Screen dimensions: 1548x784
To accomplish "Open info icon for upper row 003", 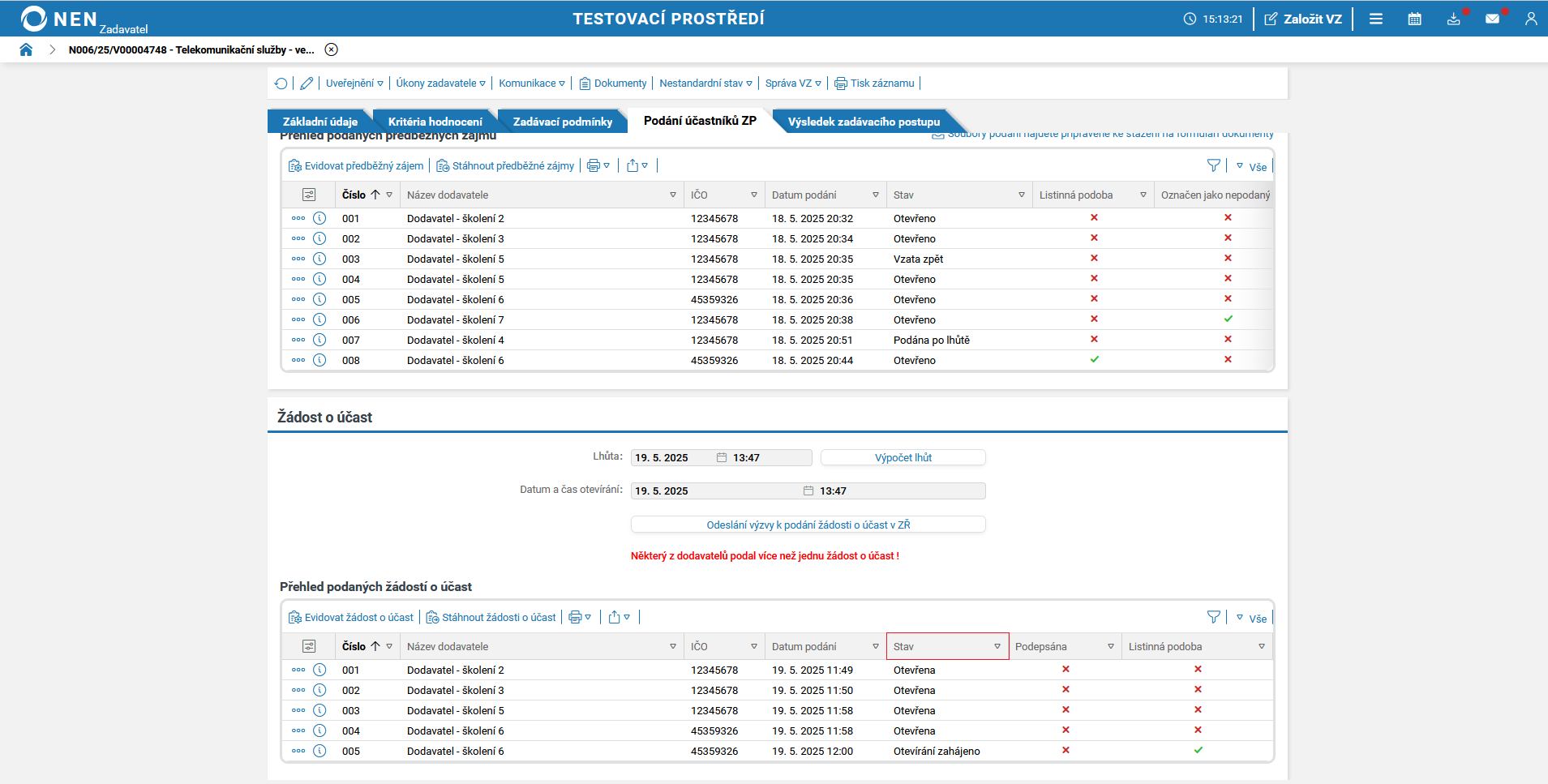I will pyautogui.click(x=319, y=259).
